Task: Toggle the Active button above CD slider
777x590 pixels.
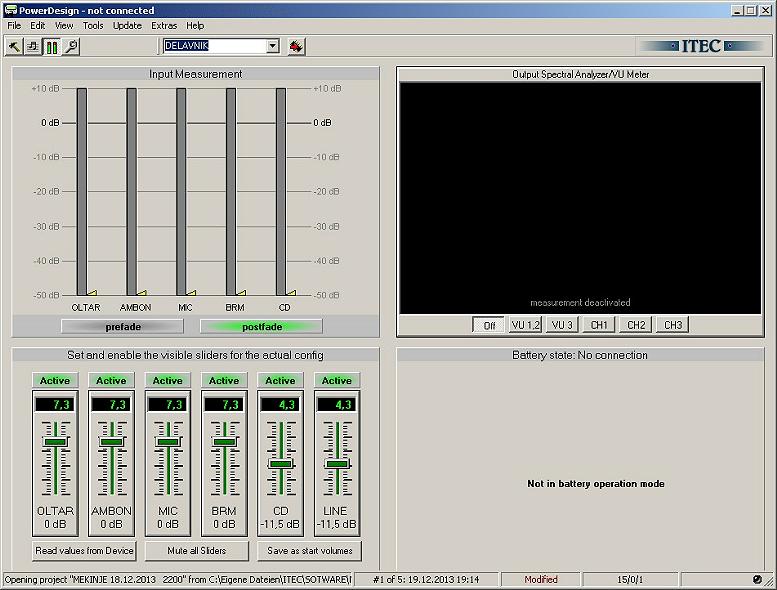Action: click(280, 380)
